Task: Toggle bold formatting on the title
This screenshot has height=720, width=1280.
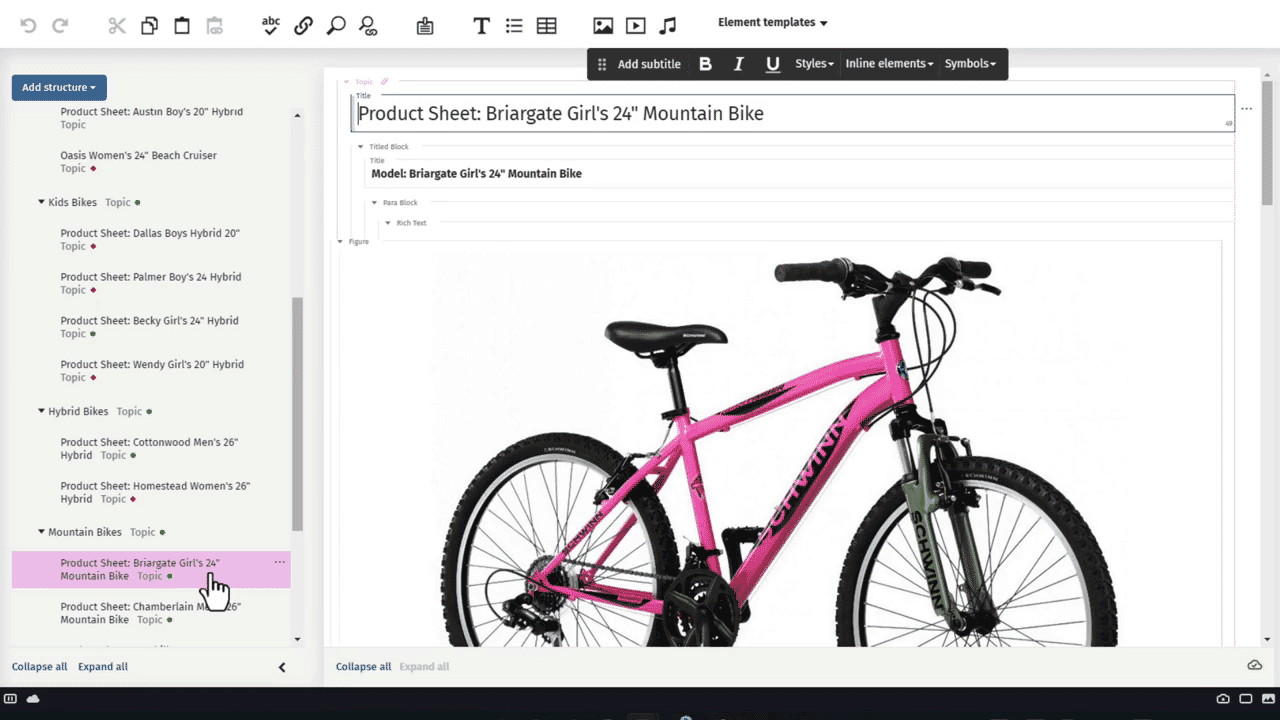Action: (x=705, y=63)
